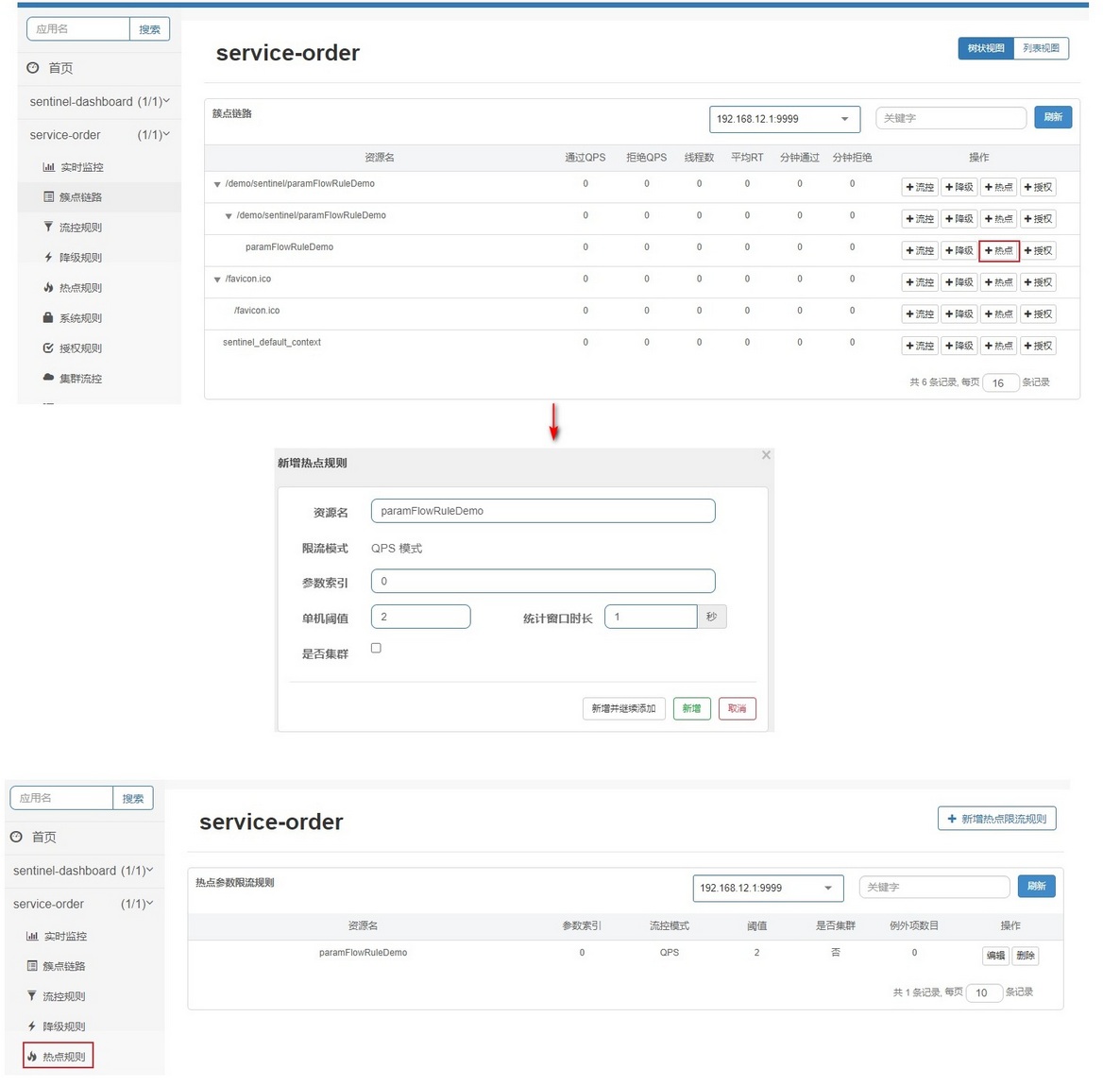Collapse the /favicon.ico tree node
1120x1085 pixels.
217,280
